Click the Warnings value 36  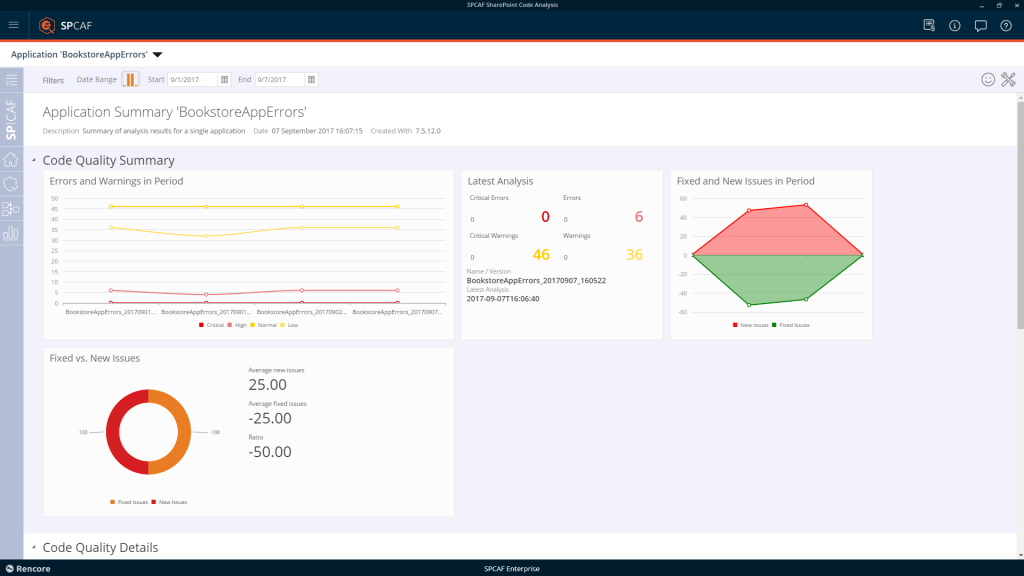[634, 255]
